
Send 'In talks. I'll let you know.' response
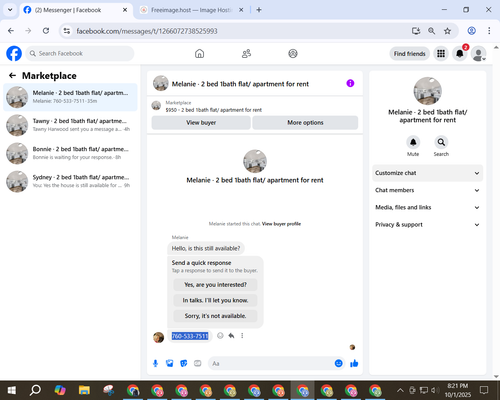pyautogui.click(x=215, y=300)
